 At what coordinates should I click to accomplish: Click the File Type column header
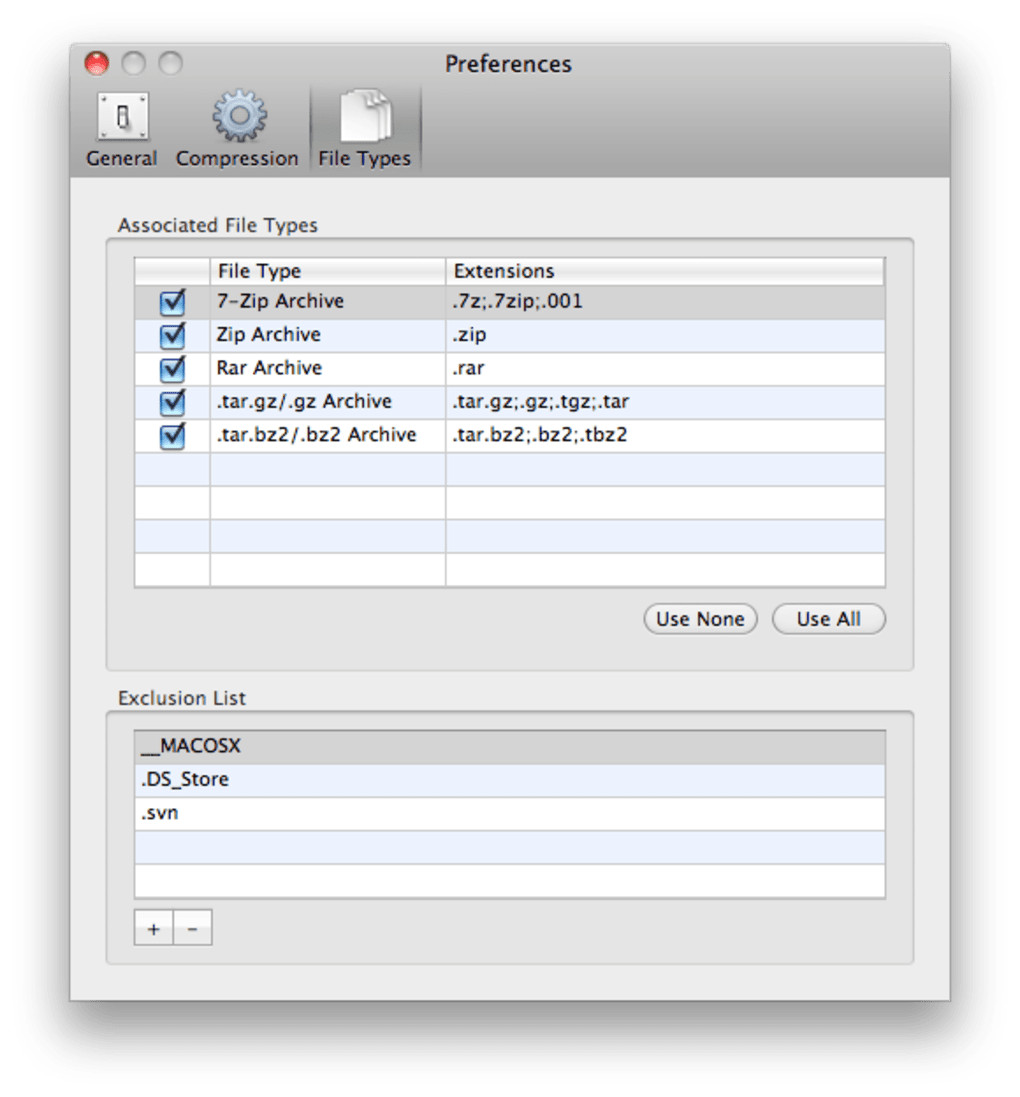point(327,271)
